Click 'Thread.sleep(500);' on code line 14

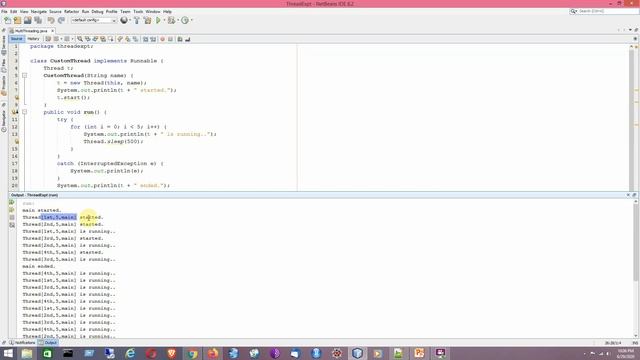coord(113,141)
